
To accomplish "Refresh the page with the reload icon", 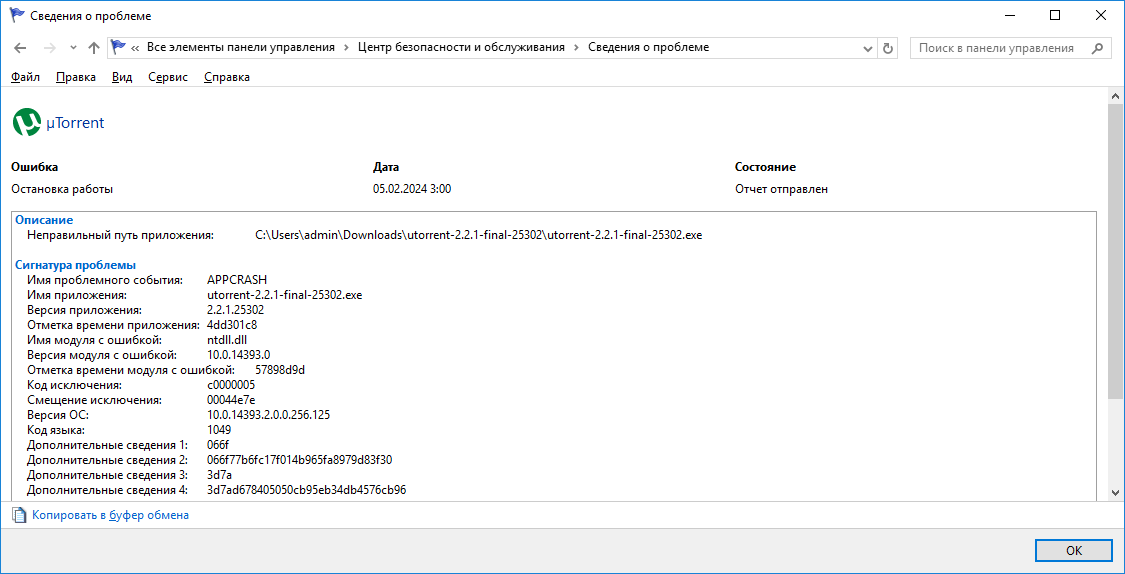I will (x=888, y=48).
